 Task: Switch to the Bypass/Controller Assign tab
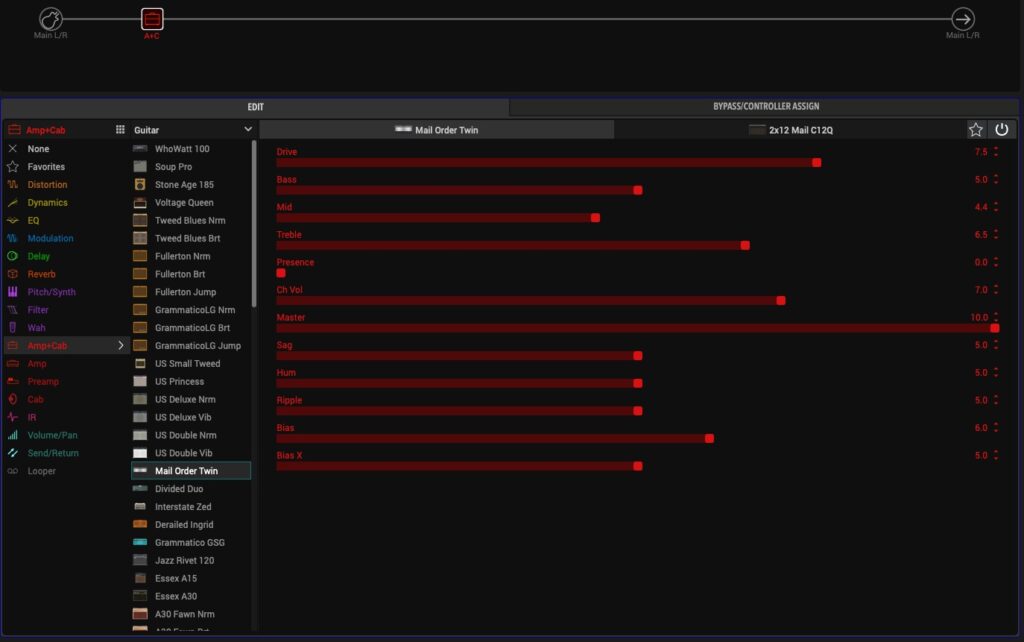click(765, 107)
